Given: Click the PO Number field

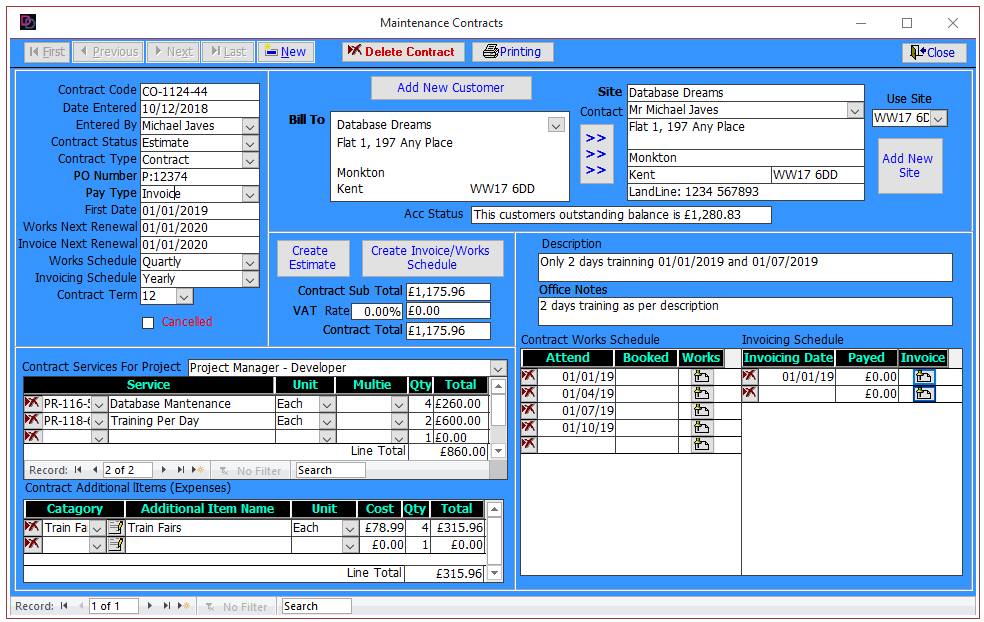Looking at the screenshot, I should (x=200, y=177).
